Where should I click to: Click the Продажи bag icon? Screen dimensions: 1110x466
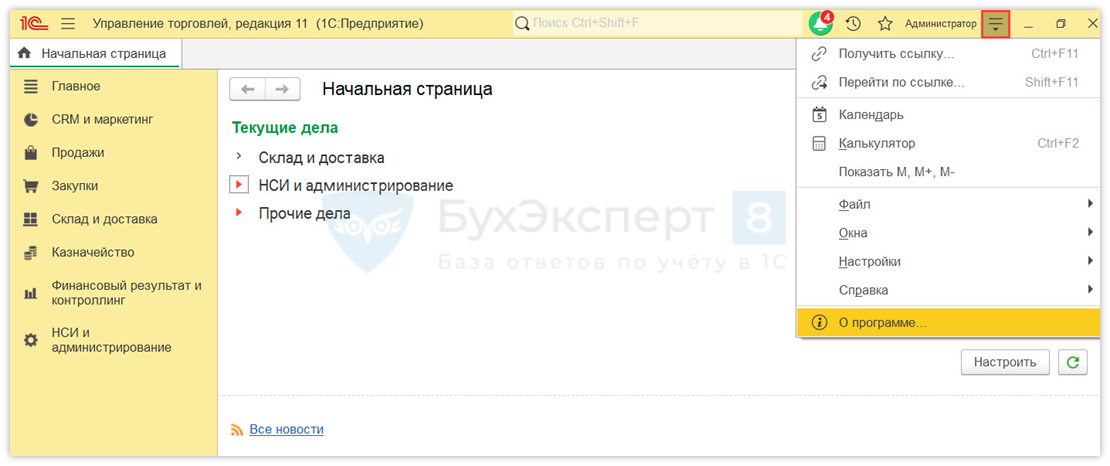(x=30, y=152)
